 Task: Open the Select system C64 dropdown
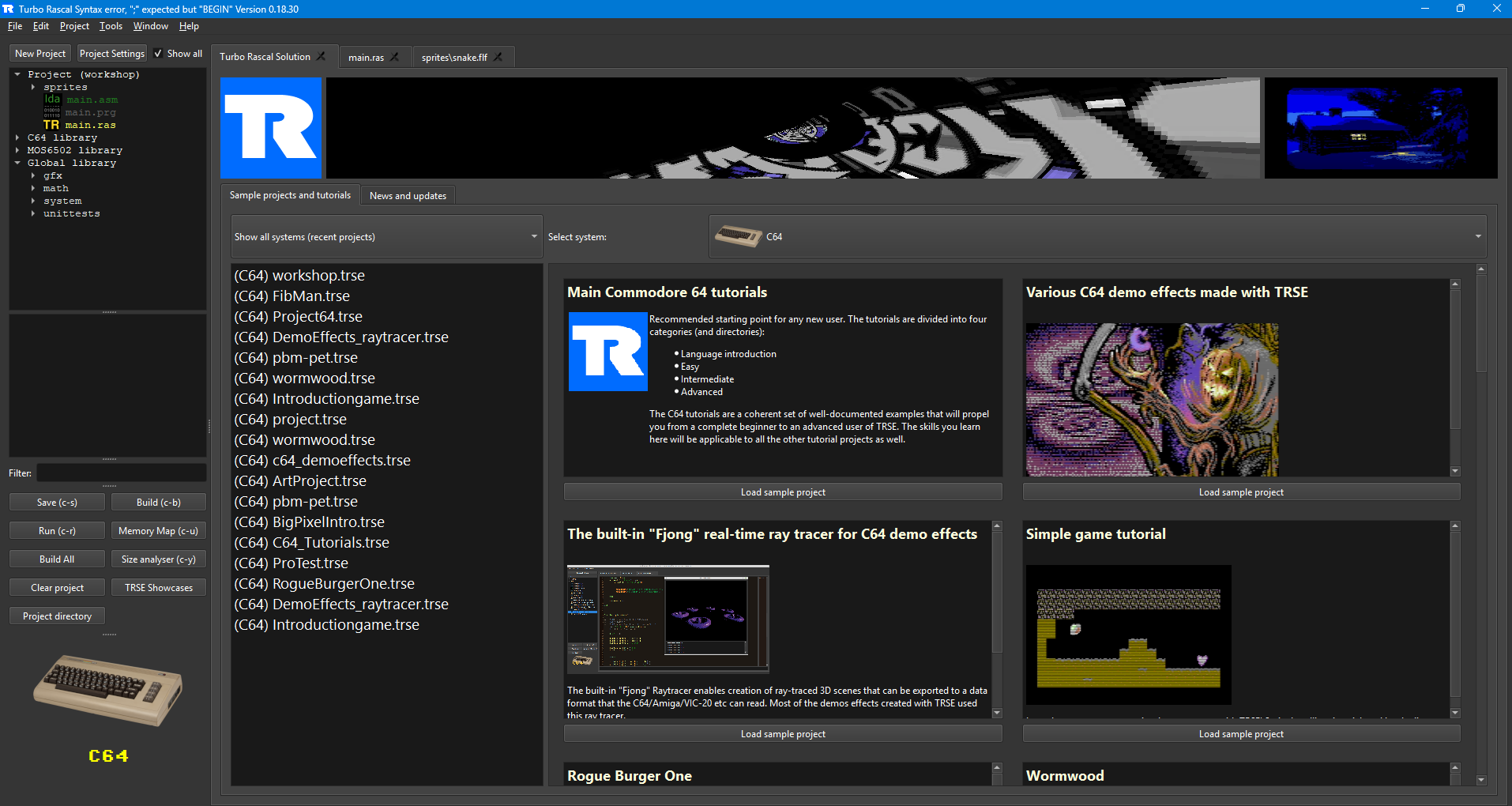(1098, 236)
